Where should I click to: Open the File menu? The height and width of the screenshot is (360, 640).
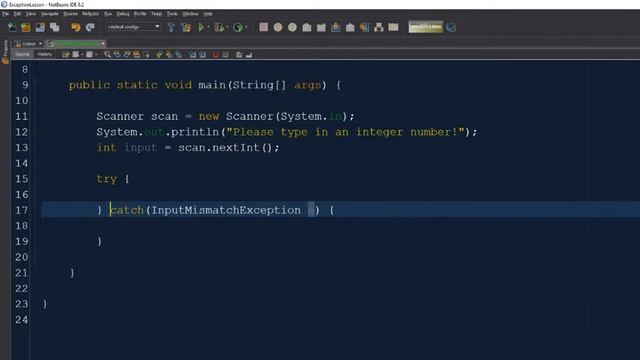tap(5, 14)
